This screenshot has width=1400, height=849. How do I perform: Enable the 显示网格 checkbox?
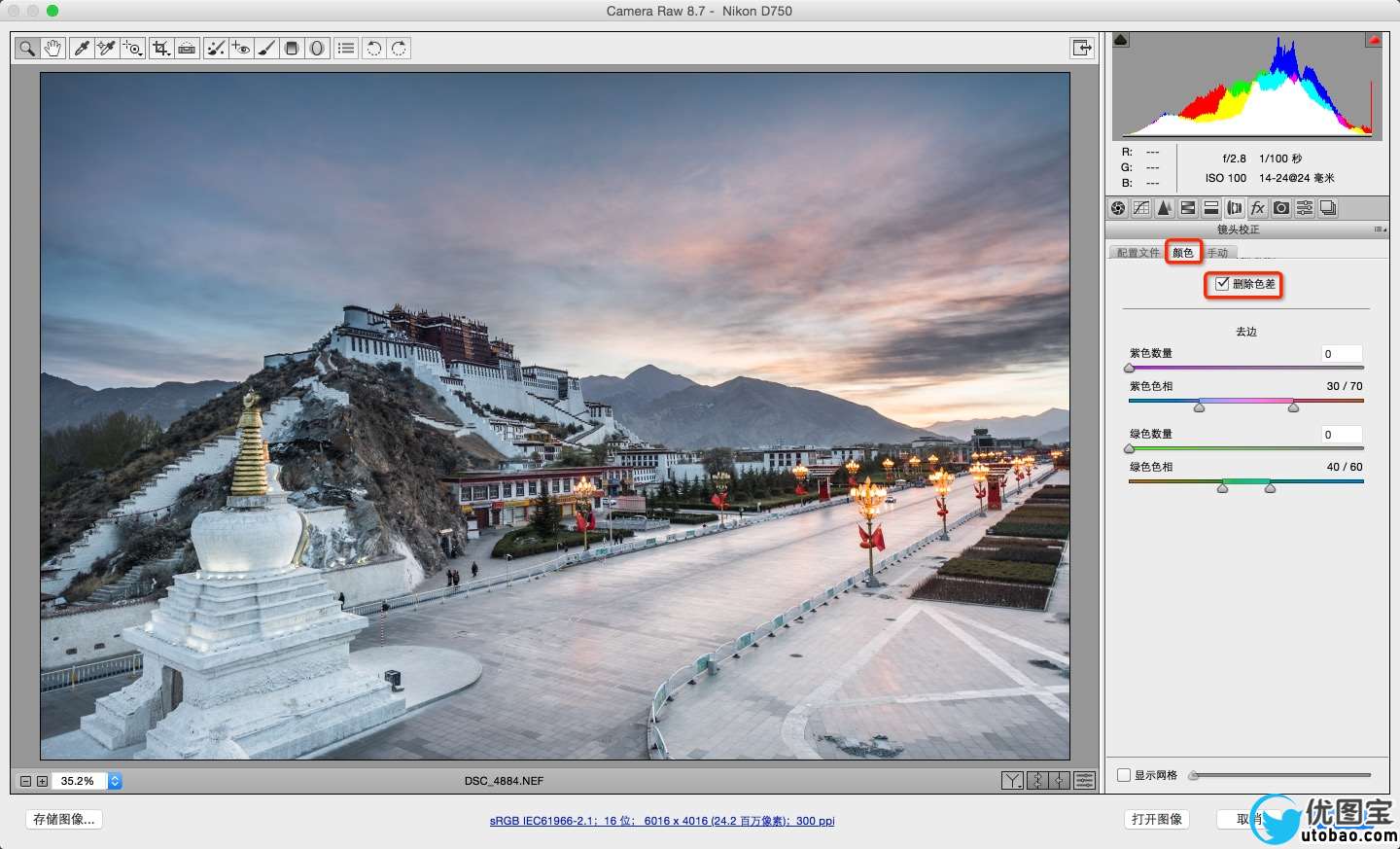click(x=1124, y=775)
